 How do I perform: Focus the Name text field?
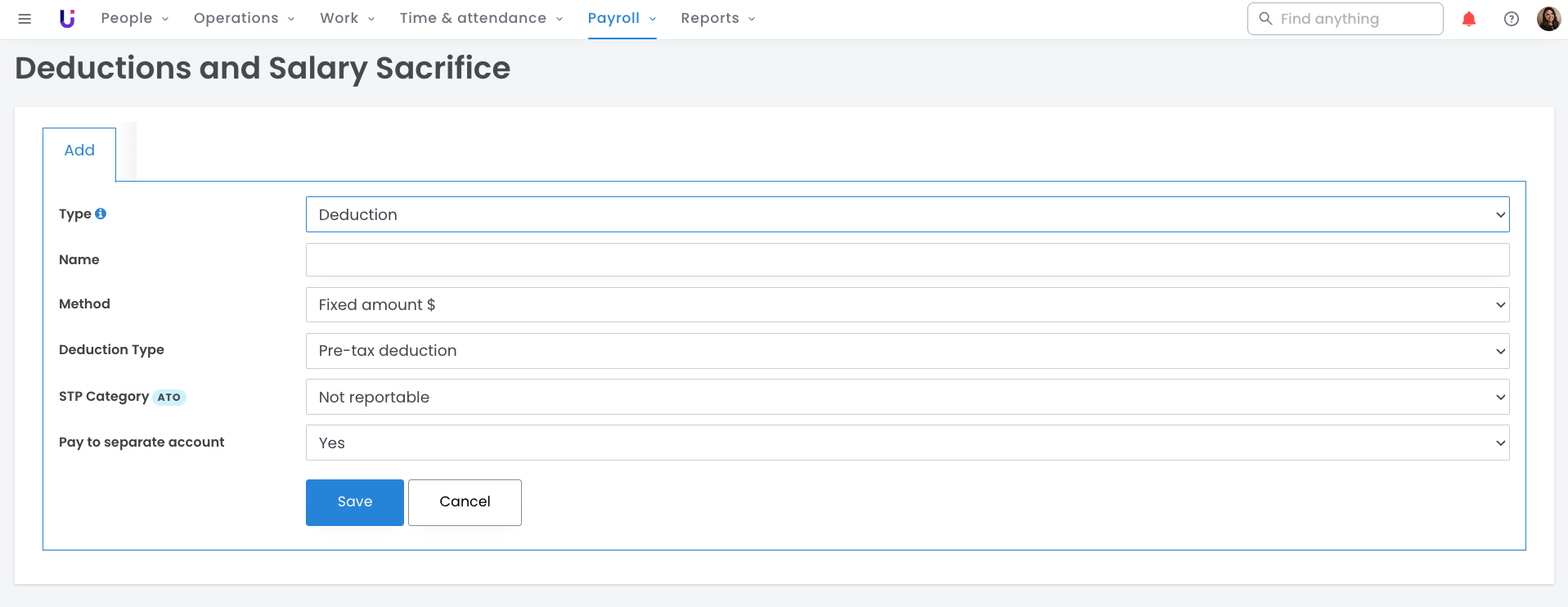(x=906, y=260)
